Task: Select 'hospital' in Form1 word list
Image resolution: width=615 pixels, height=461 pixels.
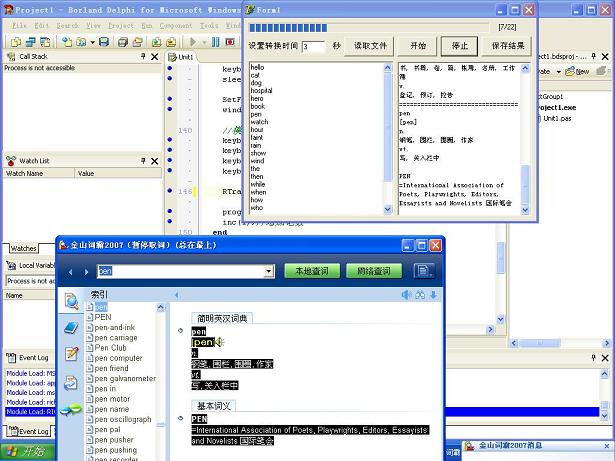Action: click(x=261, y=91)
